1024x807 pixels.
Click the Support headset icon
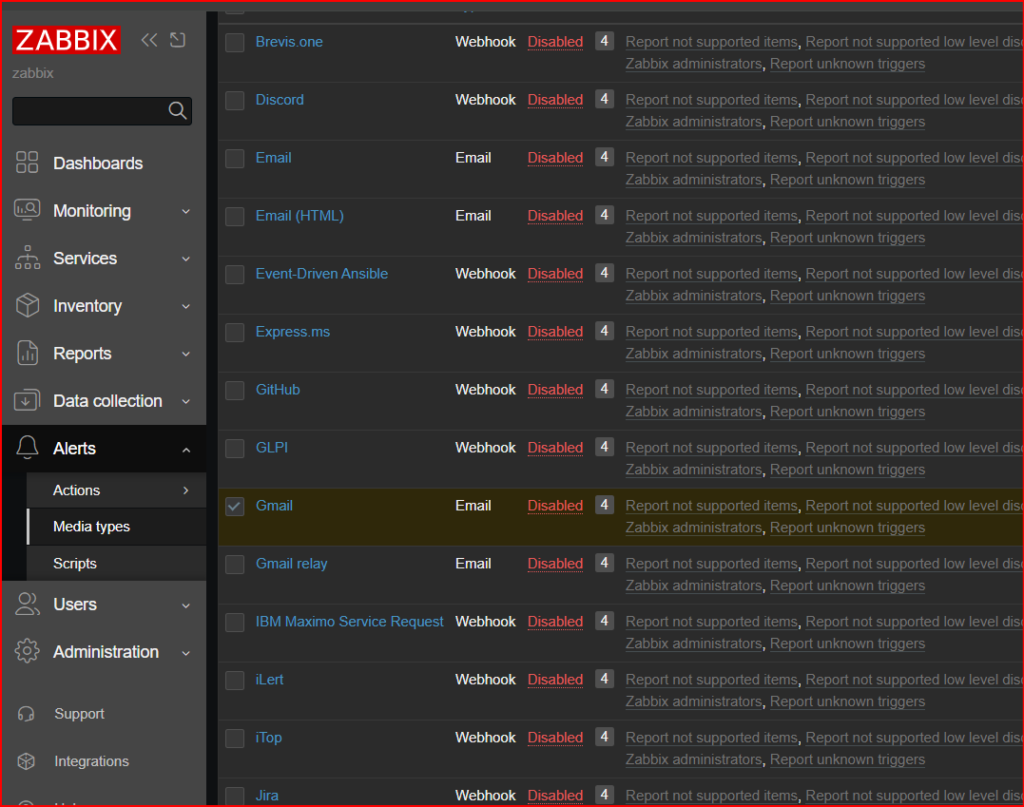click(x=26, y=714)
